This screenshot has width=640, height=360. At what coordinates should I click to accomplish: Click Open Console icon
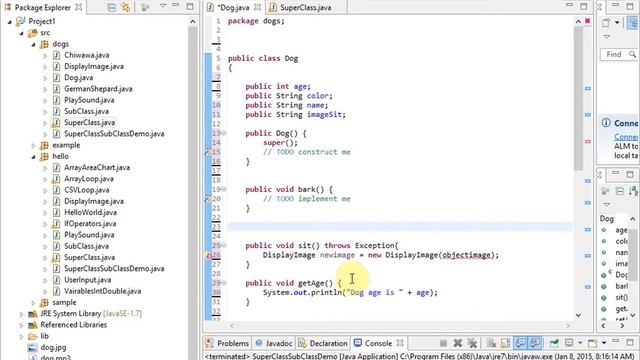click(x=593, y=343)
